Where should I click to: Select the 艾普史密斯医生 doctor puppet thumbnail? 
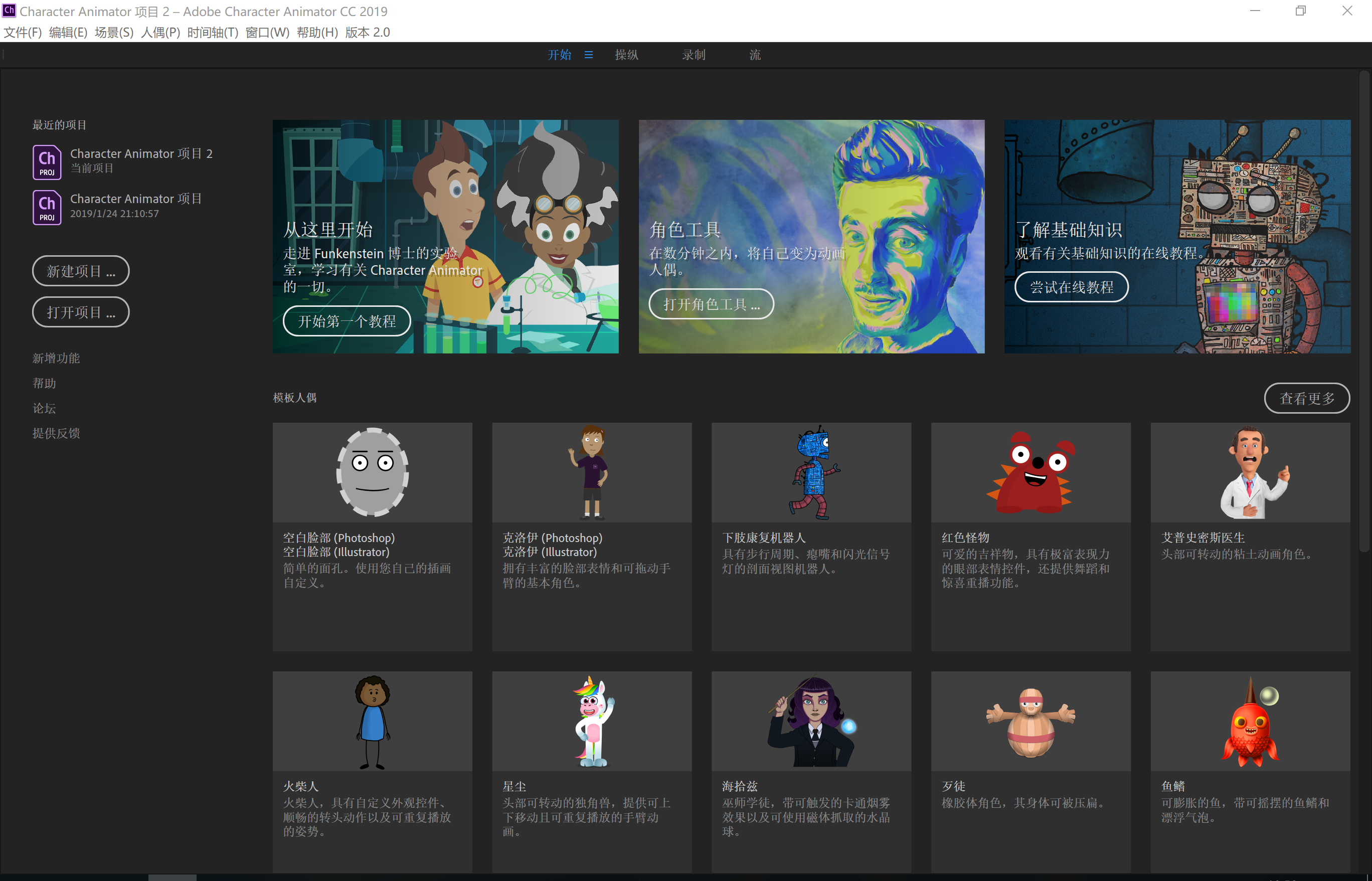[1251, 472]
